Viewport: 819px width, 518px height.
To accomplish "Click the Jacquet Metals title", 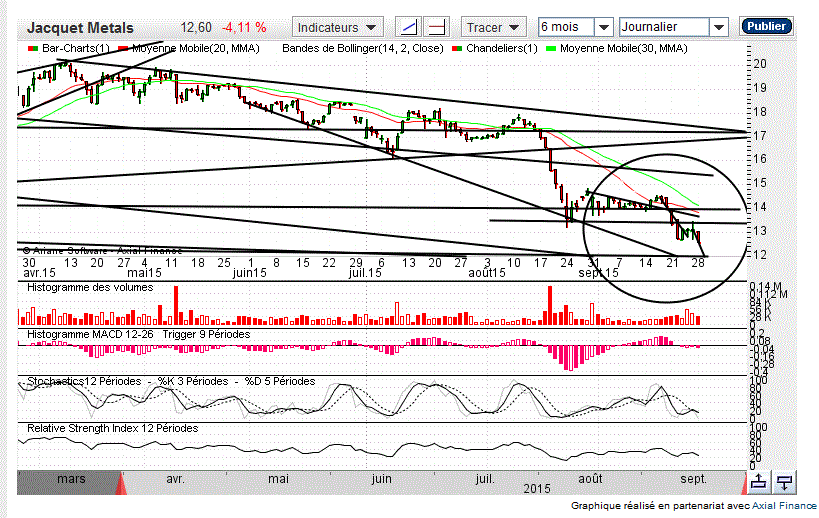I will click(80, 28).
